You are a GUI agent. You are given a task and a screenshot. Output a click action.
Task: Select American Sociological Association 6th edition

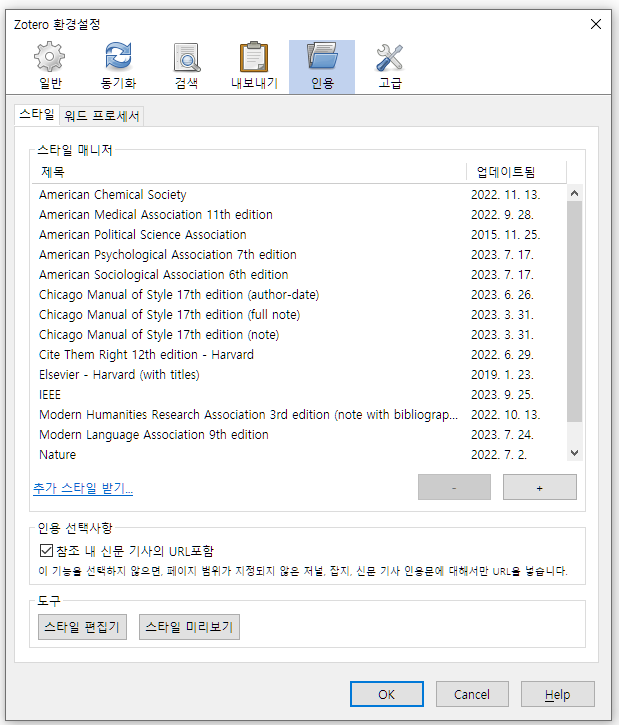click(x=299, y=275)
